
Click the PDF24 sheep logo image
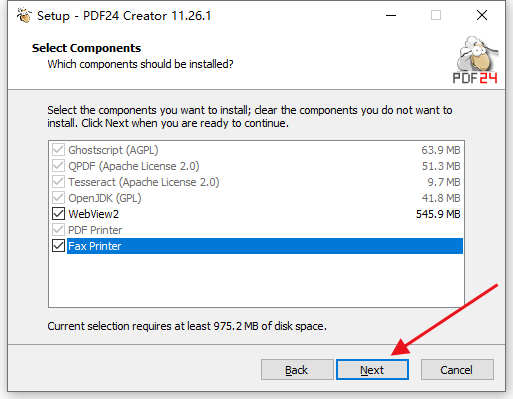[476, 59]
